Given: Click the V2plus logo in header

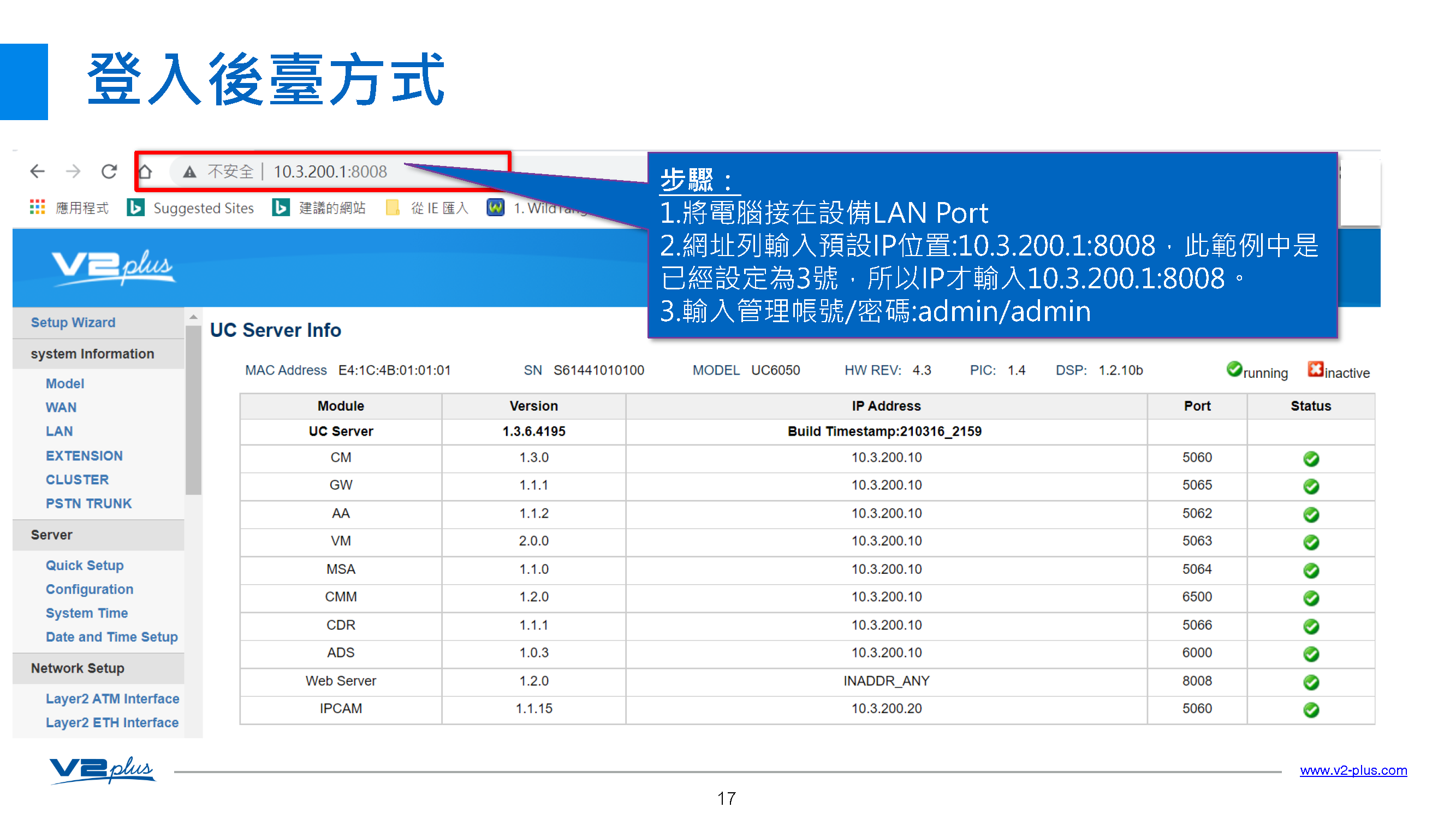Looking at the screenshot, I should (x=113, y=268).
